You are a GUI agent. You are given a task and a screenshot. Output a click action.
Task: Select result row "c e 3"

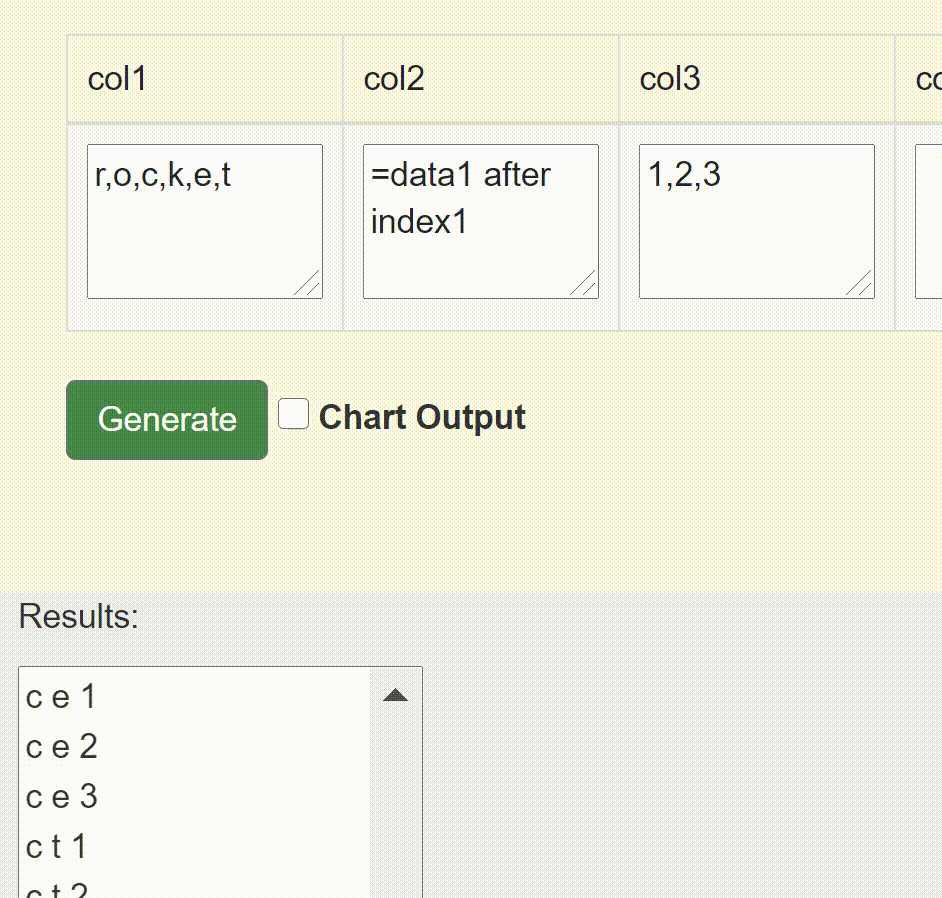click(x=195, y=796)
